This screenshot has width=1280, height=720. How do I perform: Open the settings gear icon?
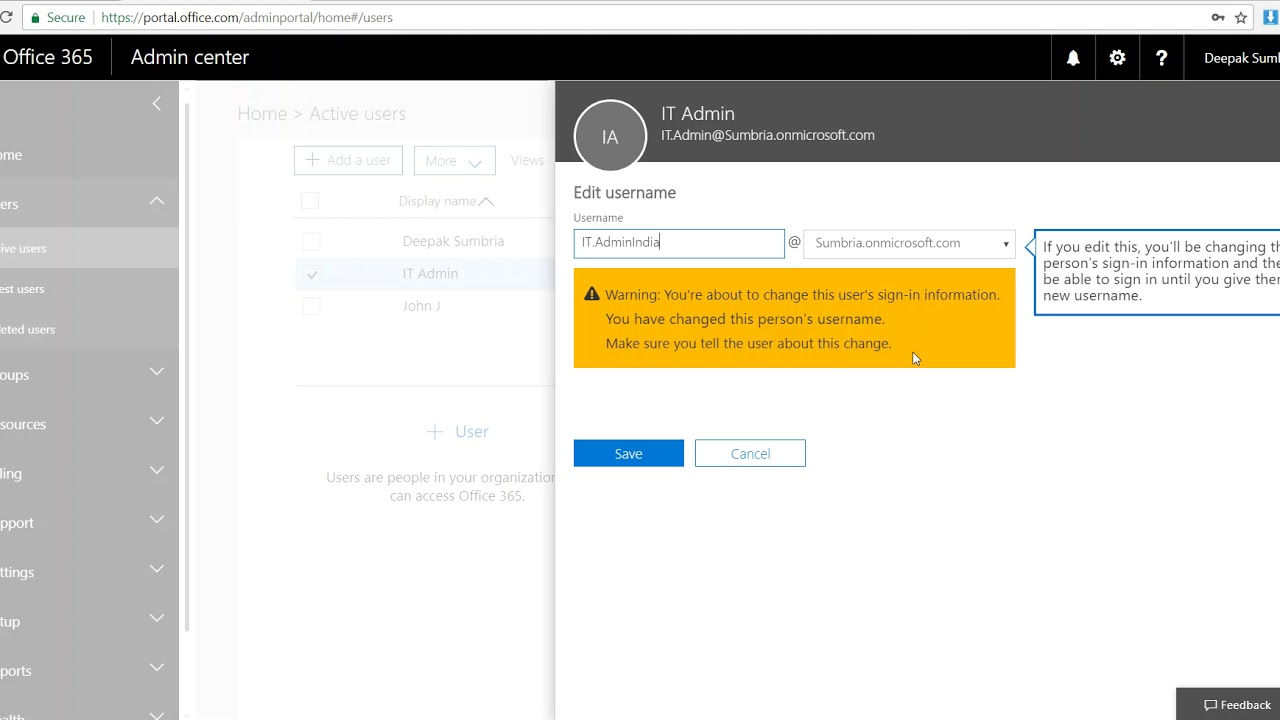1117,58
